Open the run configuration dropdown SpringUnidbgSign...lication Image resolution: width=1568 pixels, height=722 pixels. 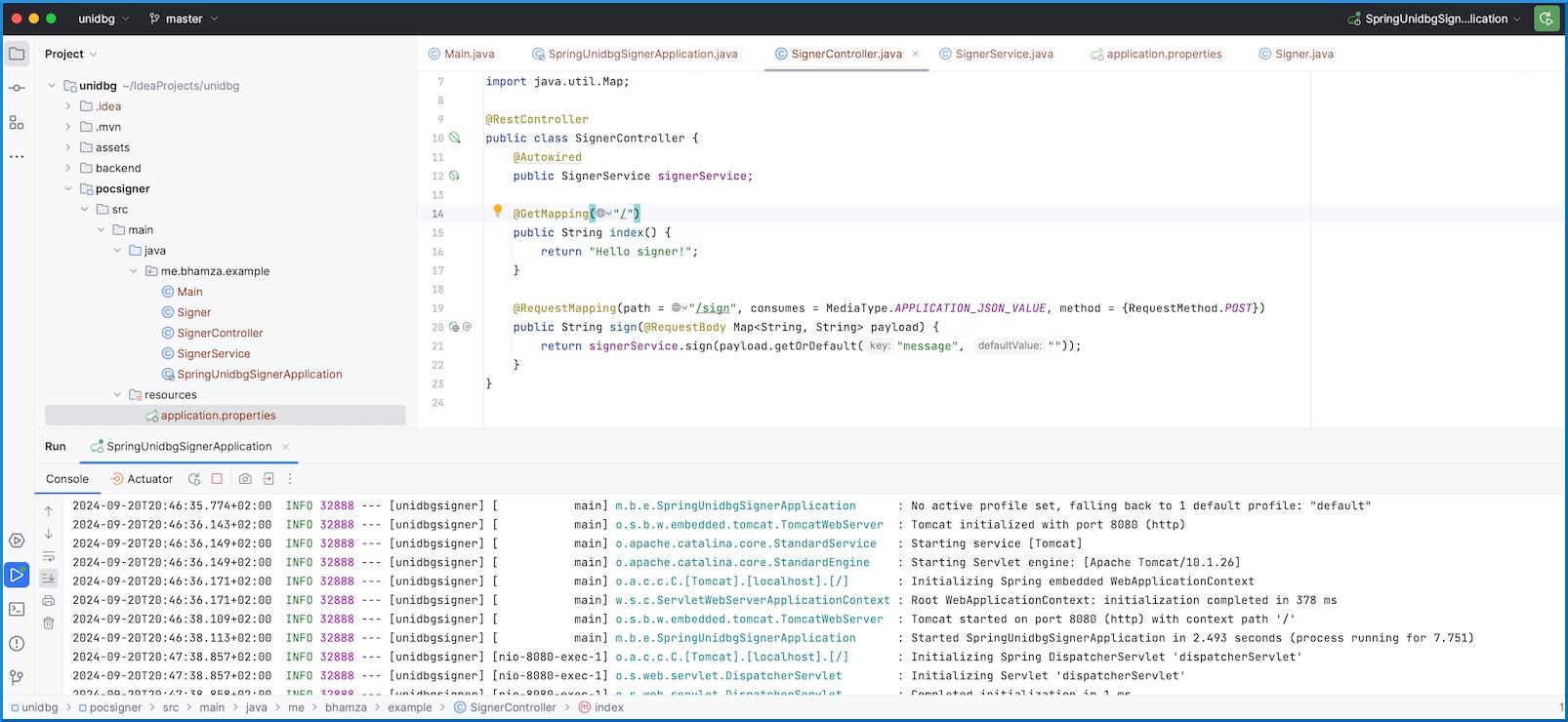point(1434,19)
